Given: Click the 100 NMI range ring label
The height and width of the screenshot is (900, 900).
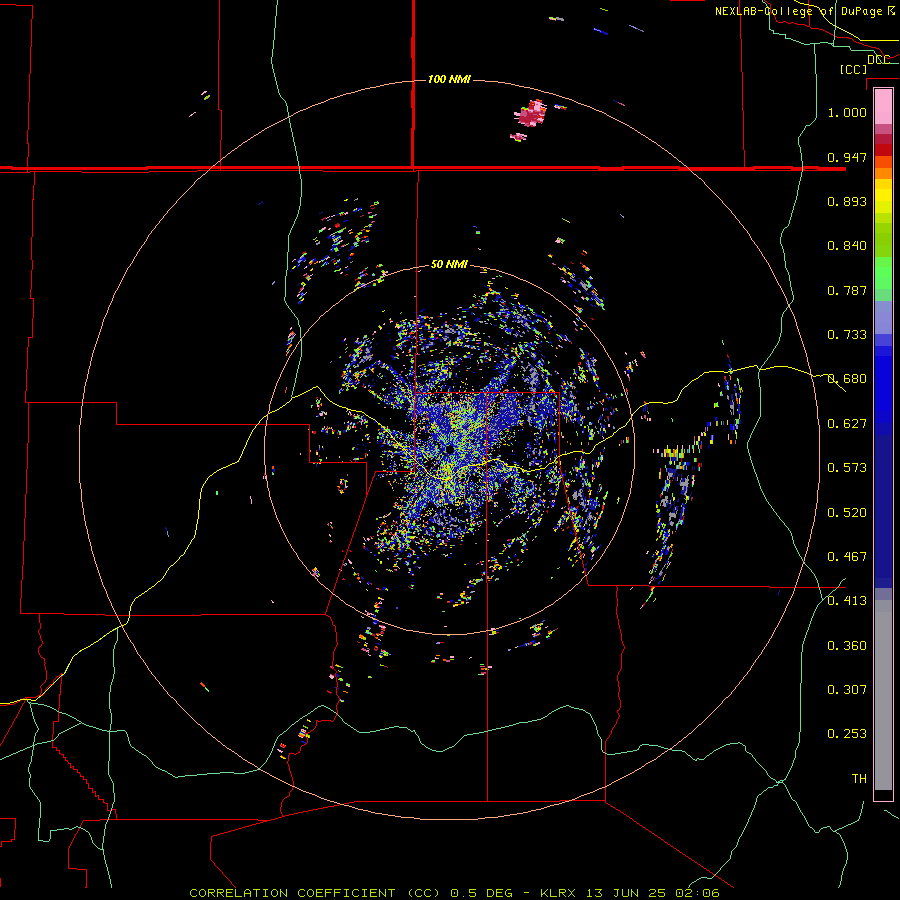Looking at the screenshot, I should 449,79.
